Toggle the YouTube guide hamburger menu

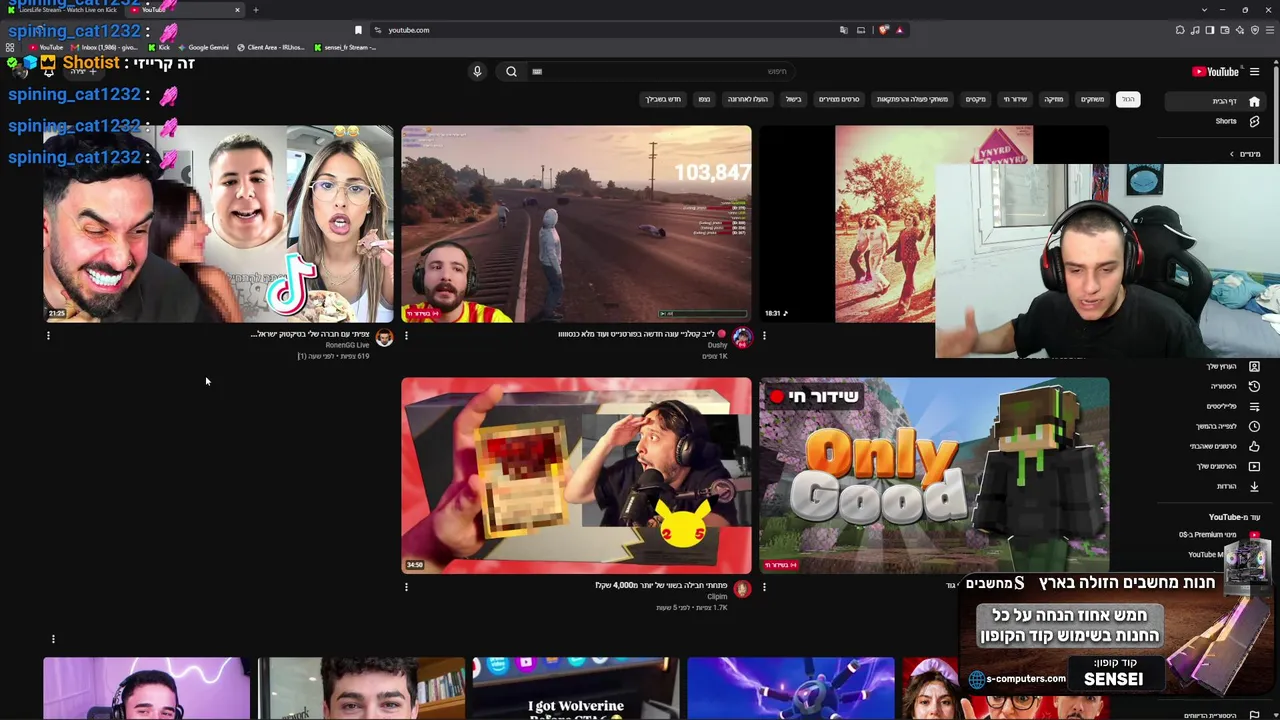tap(1254, 71)
